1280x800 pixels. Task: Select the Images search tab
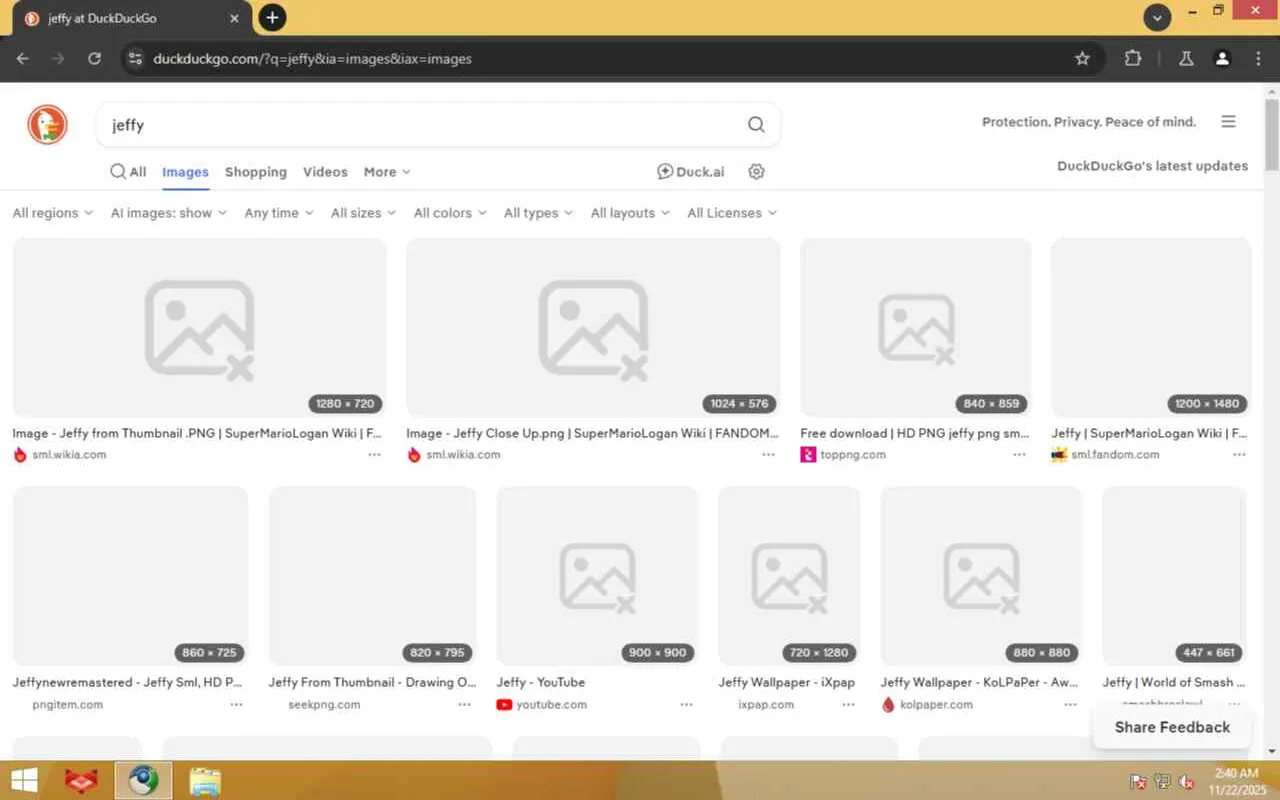(x=186, y=172)
